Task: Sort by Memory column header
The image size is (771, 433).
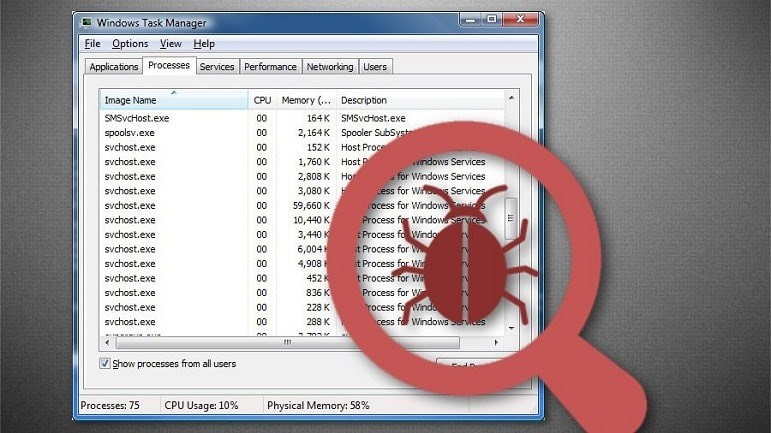Action: pyautogui.click(x=306, y=100)
